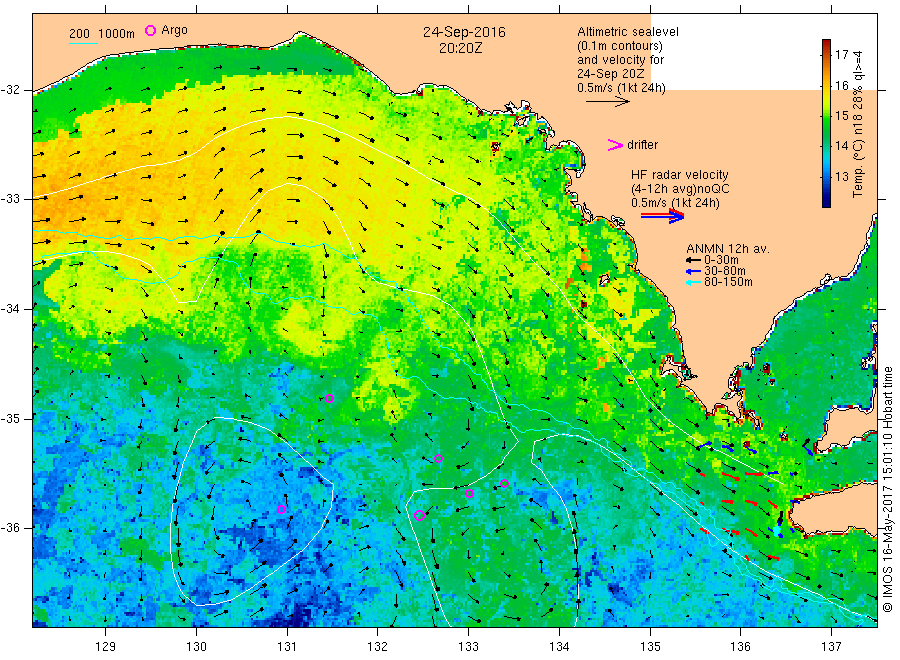
Task: Click the Argo float marker near 131.5E 34.8S
Action: pyautogui.click(x=329, y=398)
